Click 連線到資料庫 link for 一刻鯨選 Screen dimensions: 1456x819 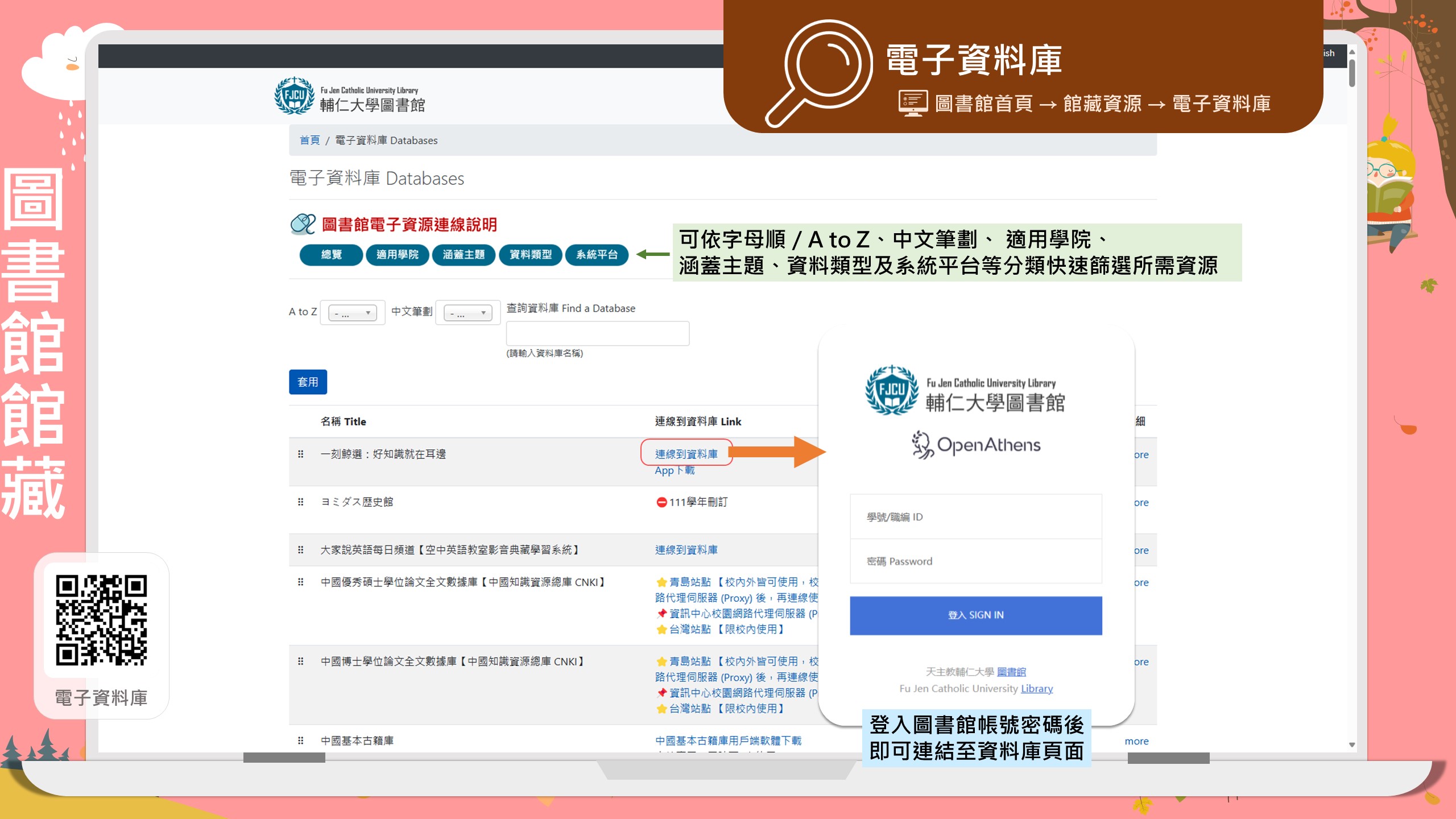[686, 454]
